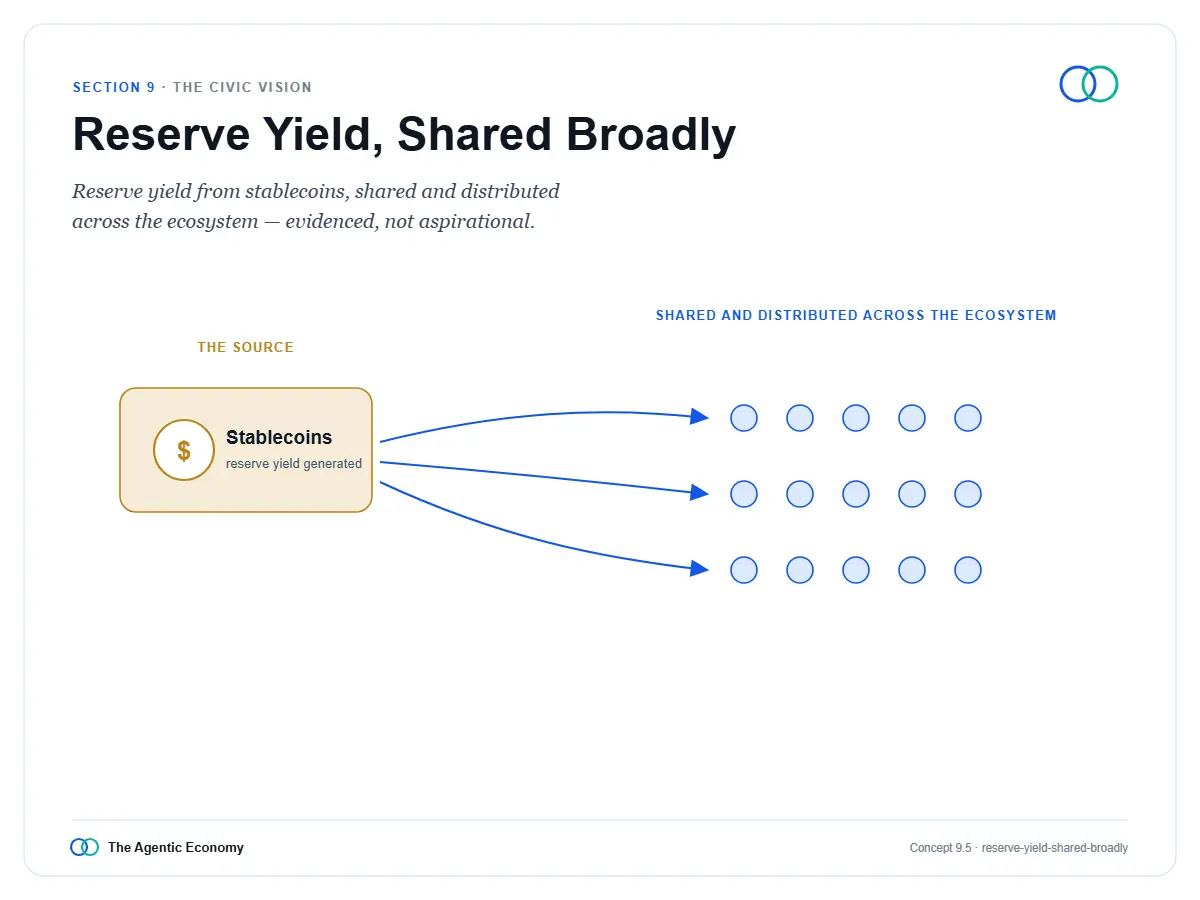Click the last circle in the middle row
This screenshot has width=1200, height=900.
click(968, 494)
